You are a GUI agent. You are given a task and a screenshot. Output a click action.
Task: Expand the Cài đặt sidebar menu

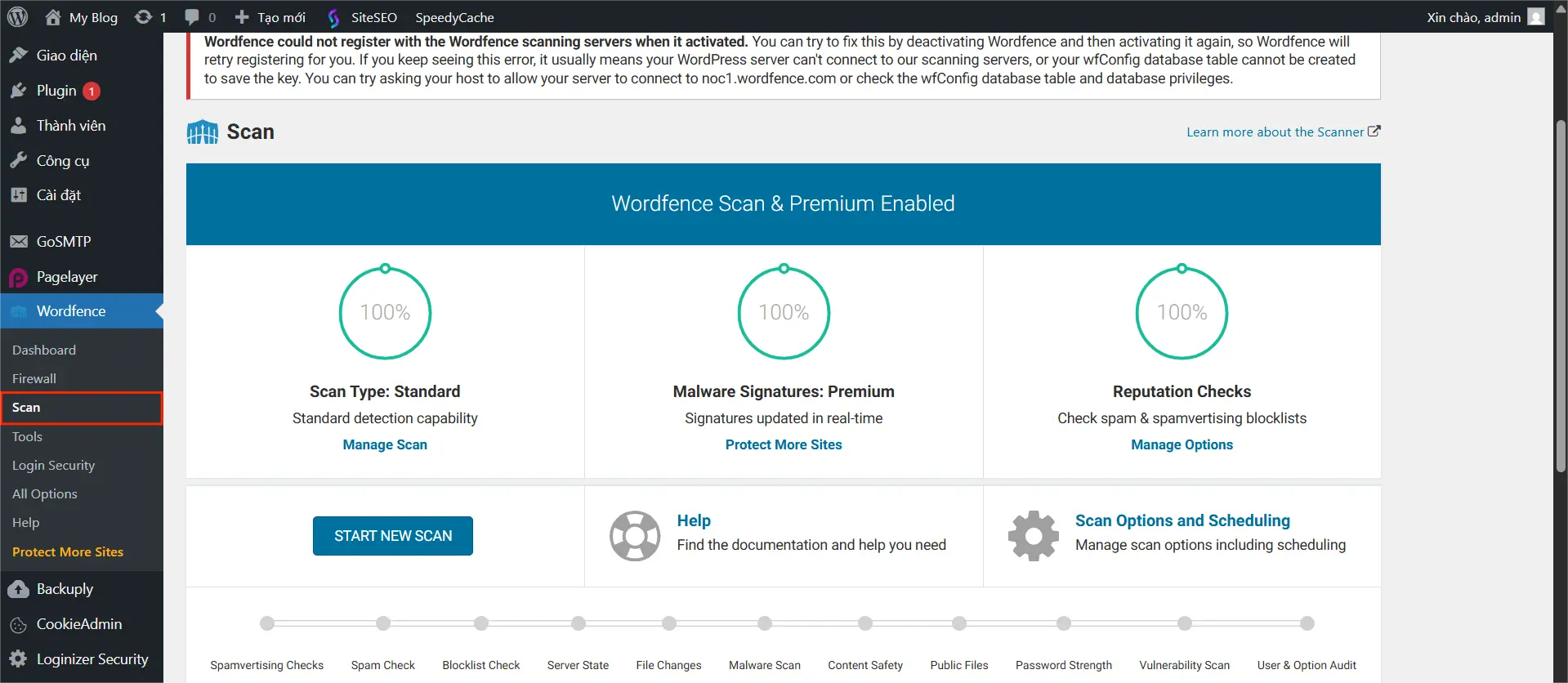click(x=59, y=195)
